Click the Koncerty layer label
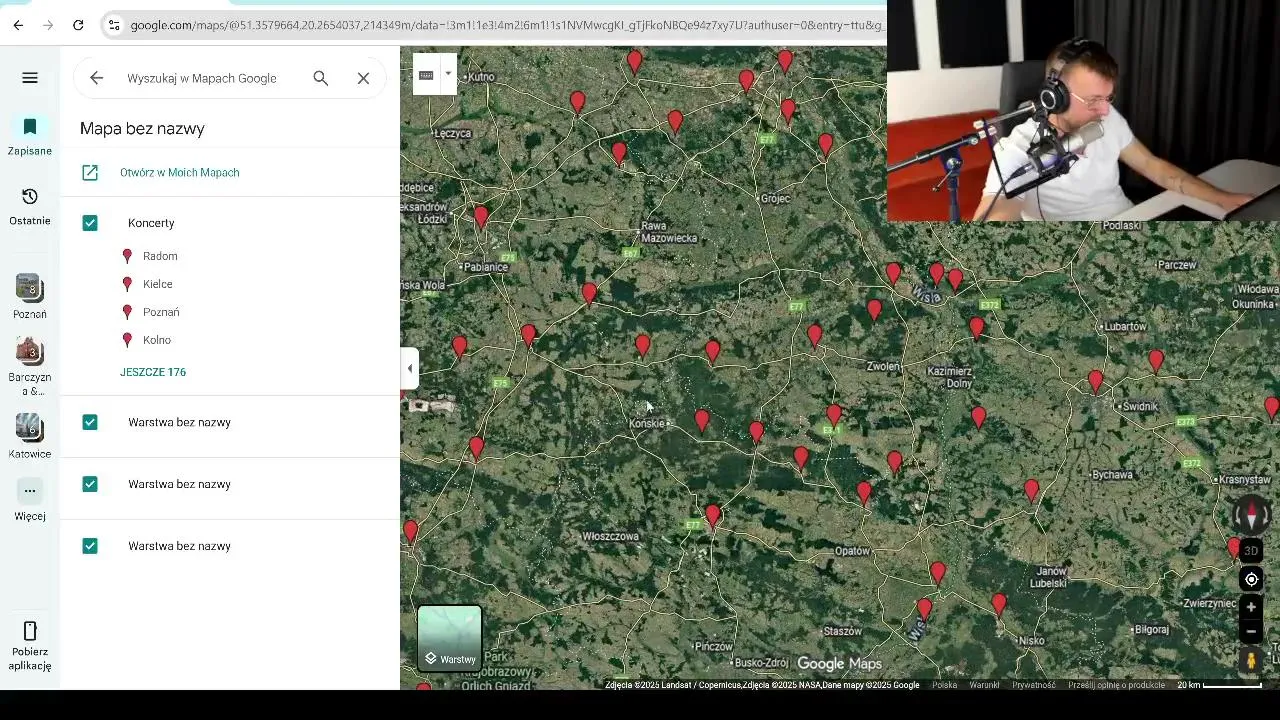 coord(151,223)
